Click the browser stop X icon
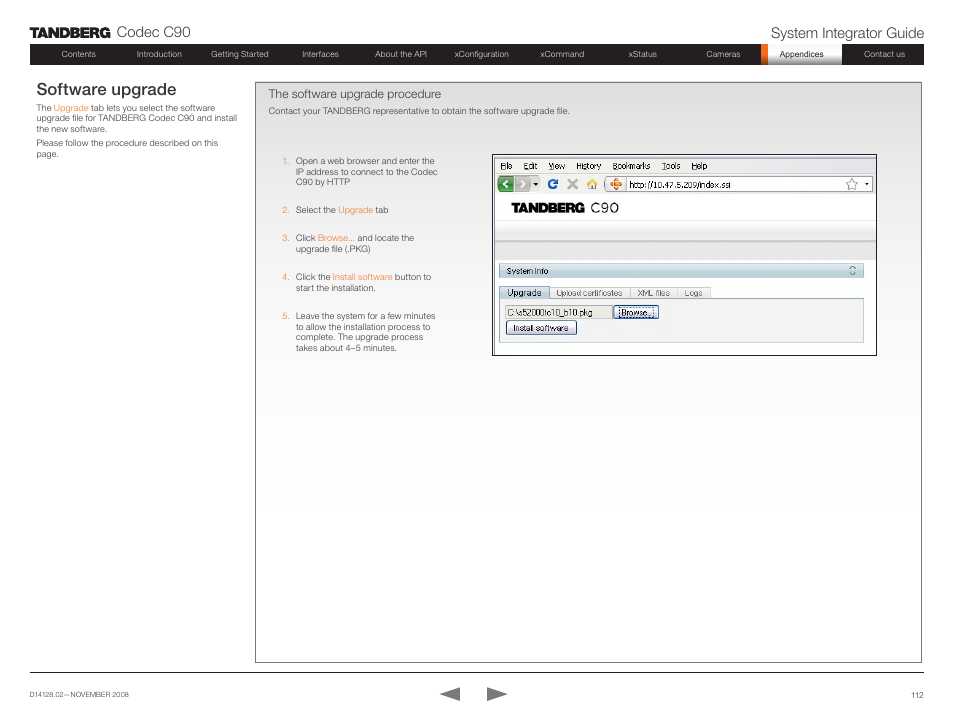954x718 pixels. click(573, 184)
